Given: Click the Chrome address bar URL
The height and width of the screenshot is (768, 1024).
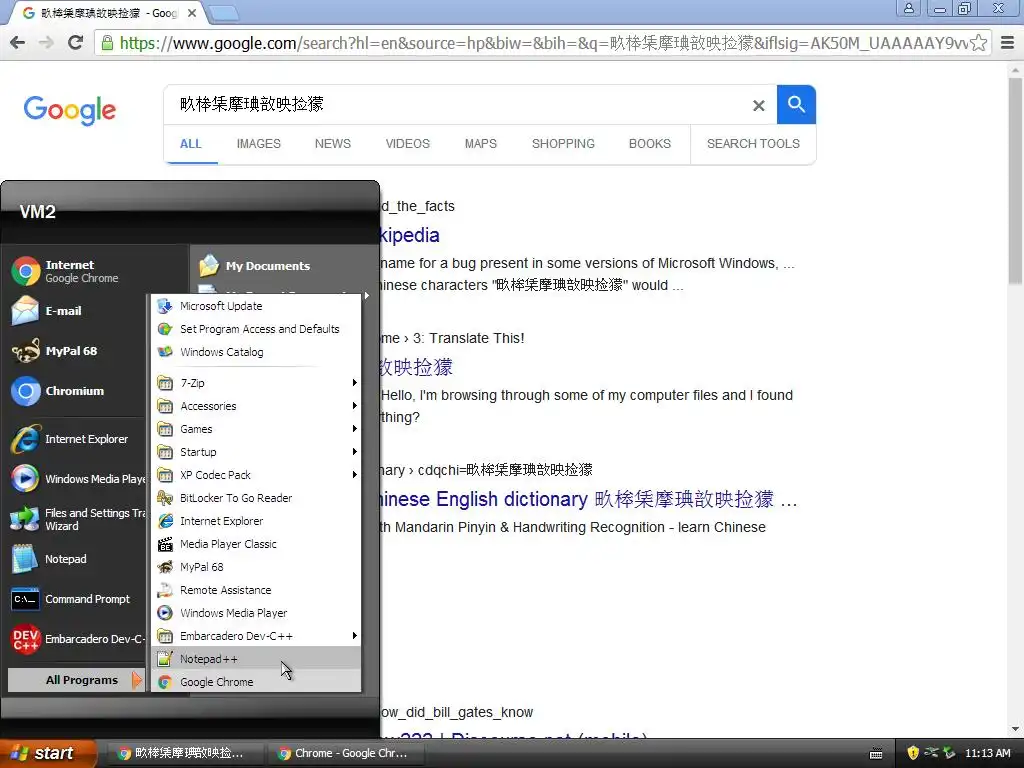Looking at the screenshot, I should pyautogui.click(x=544, y=43).
